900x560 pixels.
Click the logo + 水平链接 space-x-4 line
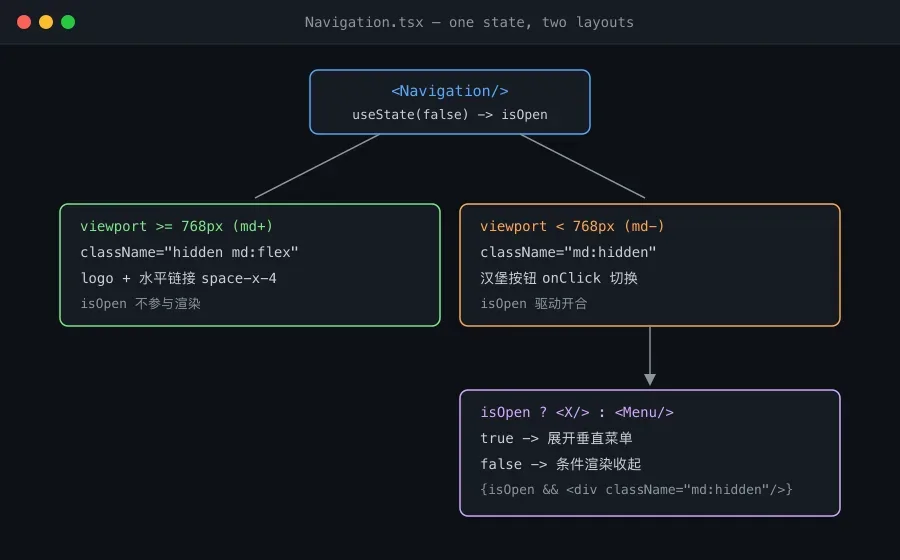[x=178, y=278]
